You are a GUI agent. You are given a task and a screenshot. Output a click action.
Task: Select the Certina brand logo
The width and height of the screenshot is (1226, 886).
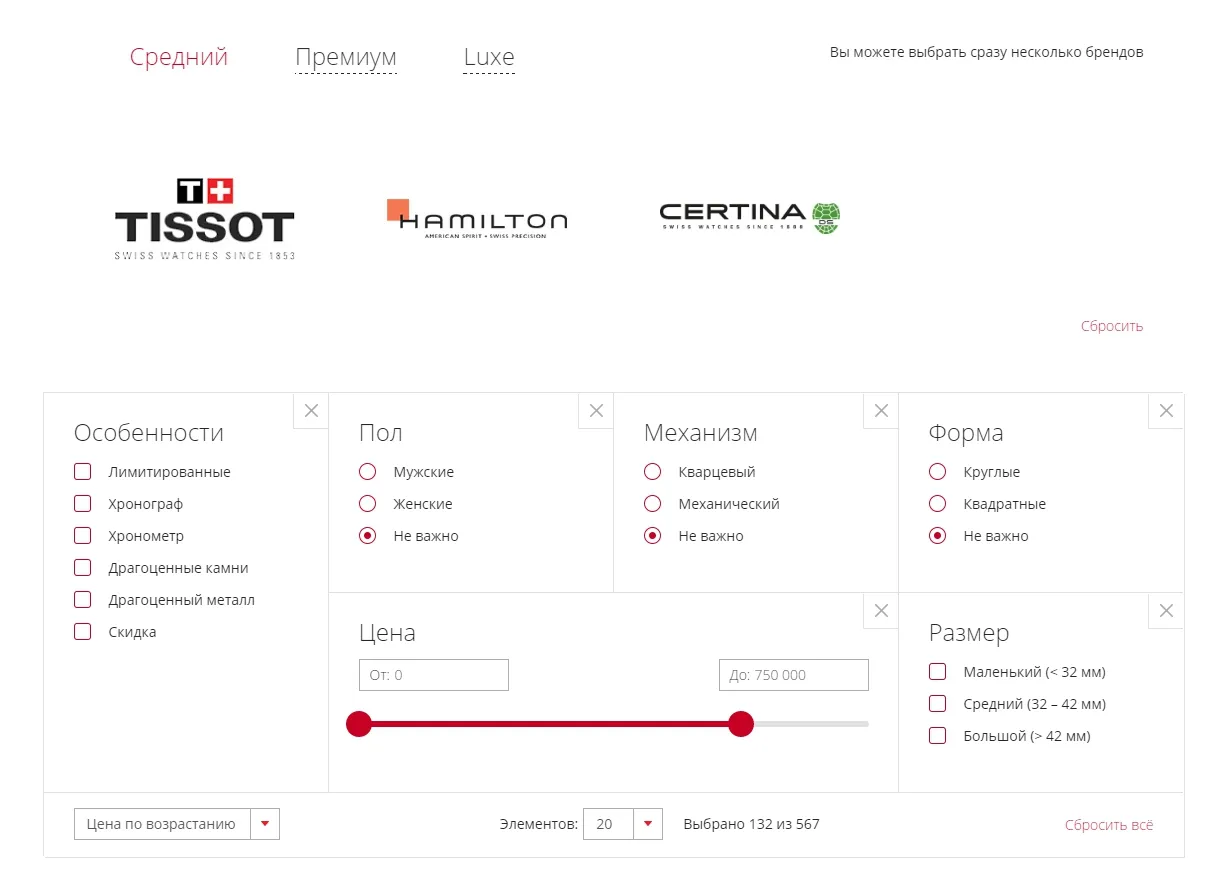click(750, 217)
